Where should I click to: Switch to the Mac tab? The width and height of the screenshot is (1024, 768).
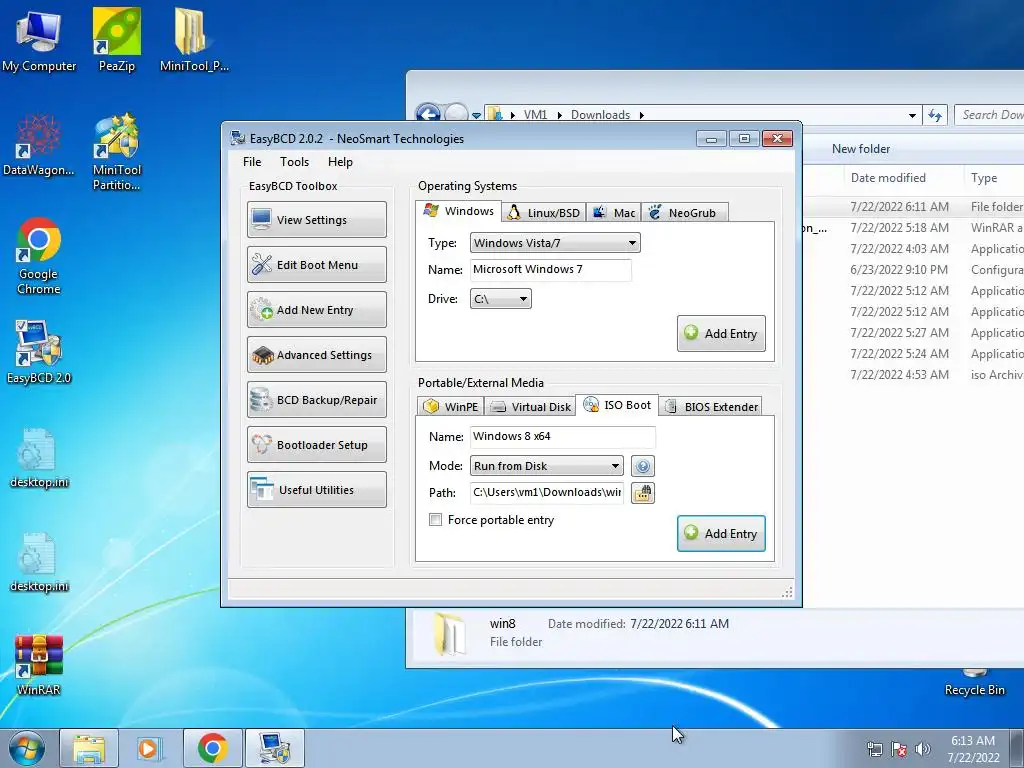(614, 212)
